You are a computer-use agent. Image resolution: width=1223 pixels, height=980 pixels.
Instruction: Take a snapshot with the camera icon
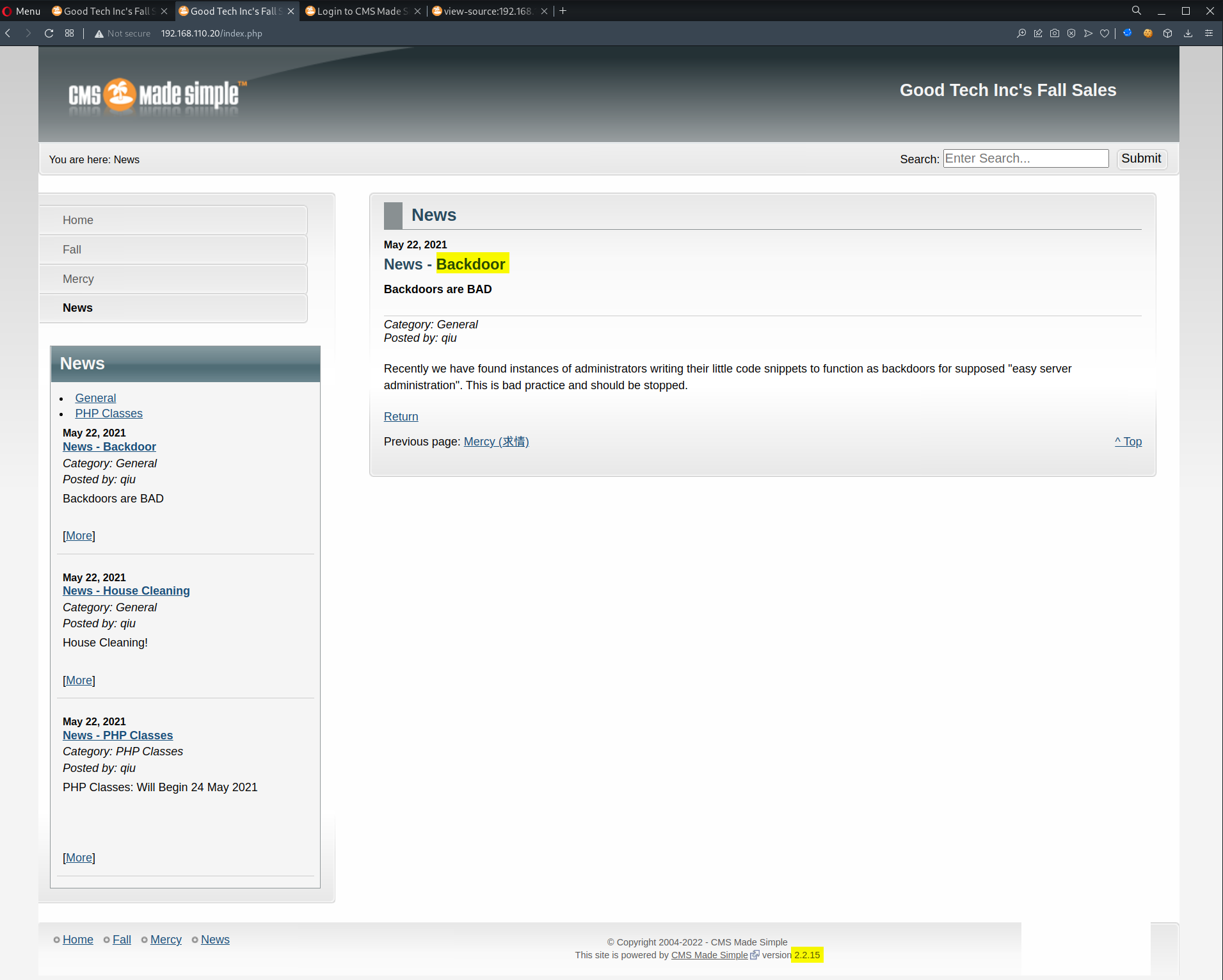coord(1055,33)
